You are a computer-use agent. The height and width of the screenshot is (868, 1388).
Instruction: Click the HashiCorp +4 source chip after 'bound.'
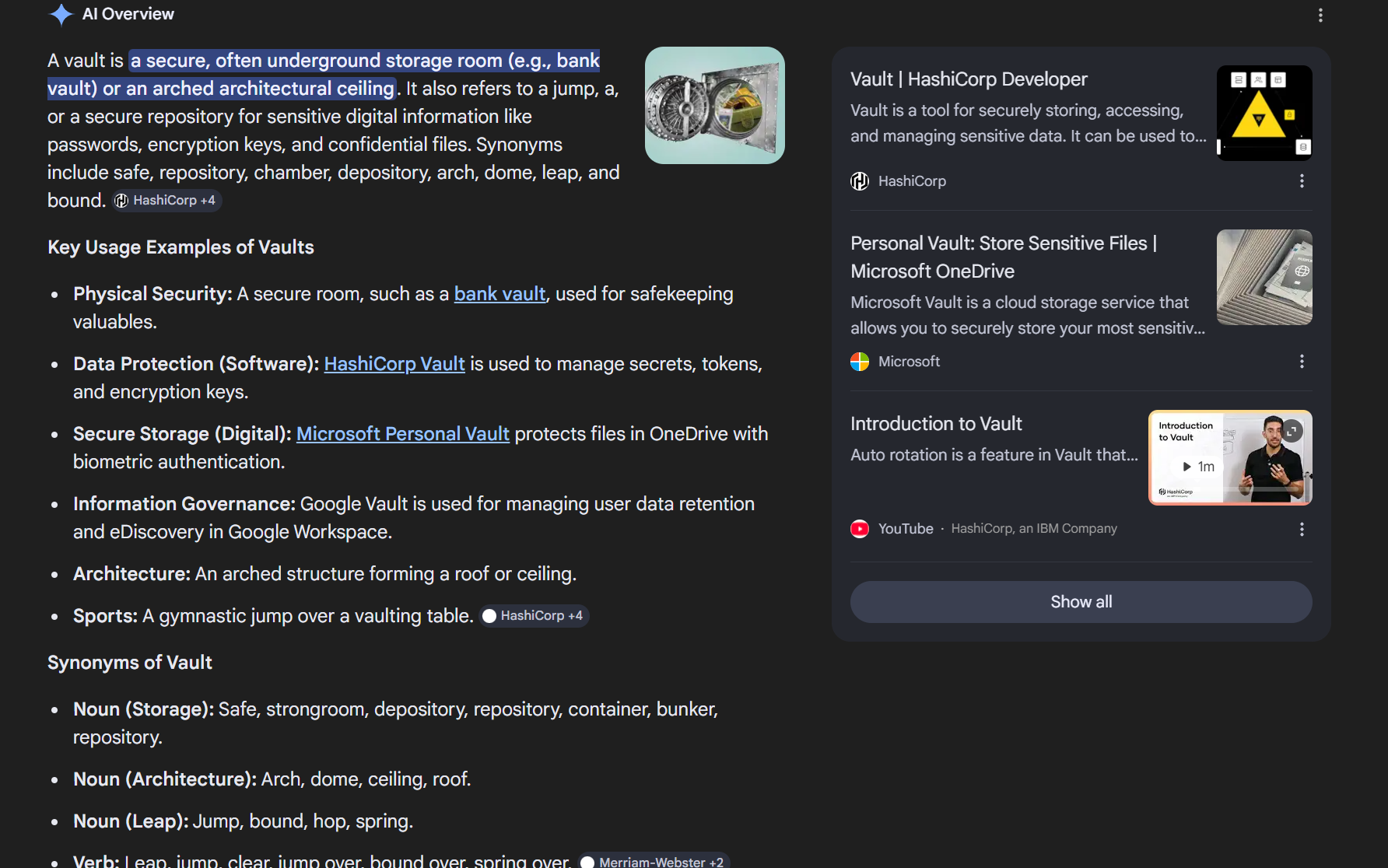[x=166, y=201]
